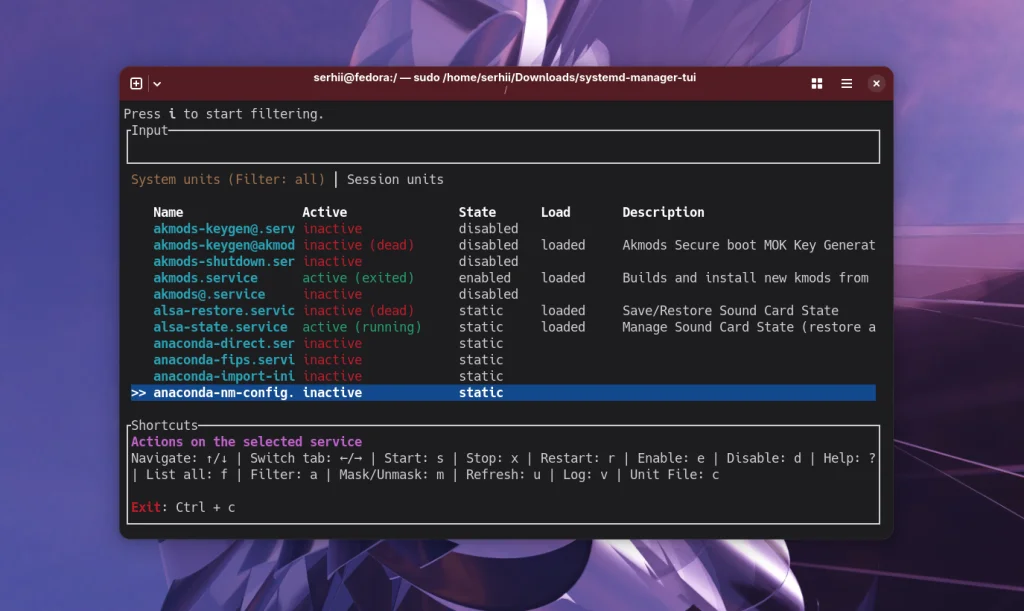Select akmods.service entry

(503, 278)
